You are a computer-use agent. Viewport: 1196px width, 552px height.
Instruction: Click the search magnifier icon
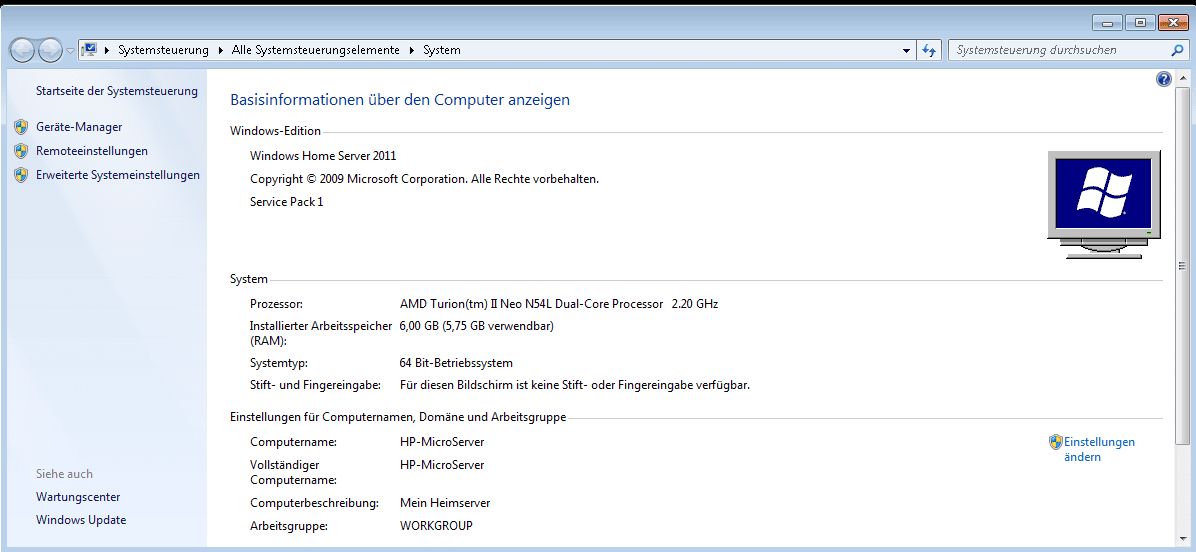1177,50
